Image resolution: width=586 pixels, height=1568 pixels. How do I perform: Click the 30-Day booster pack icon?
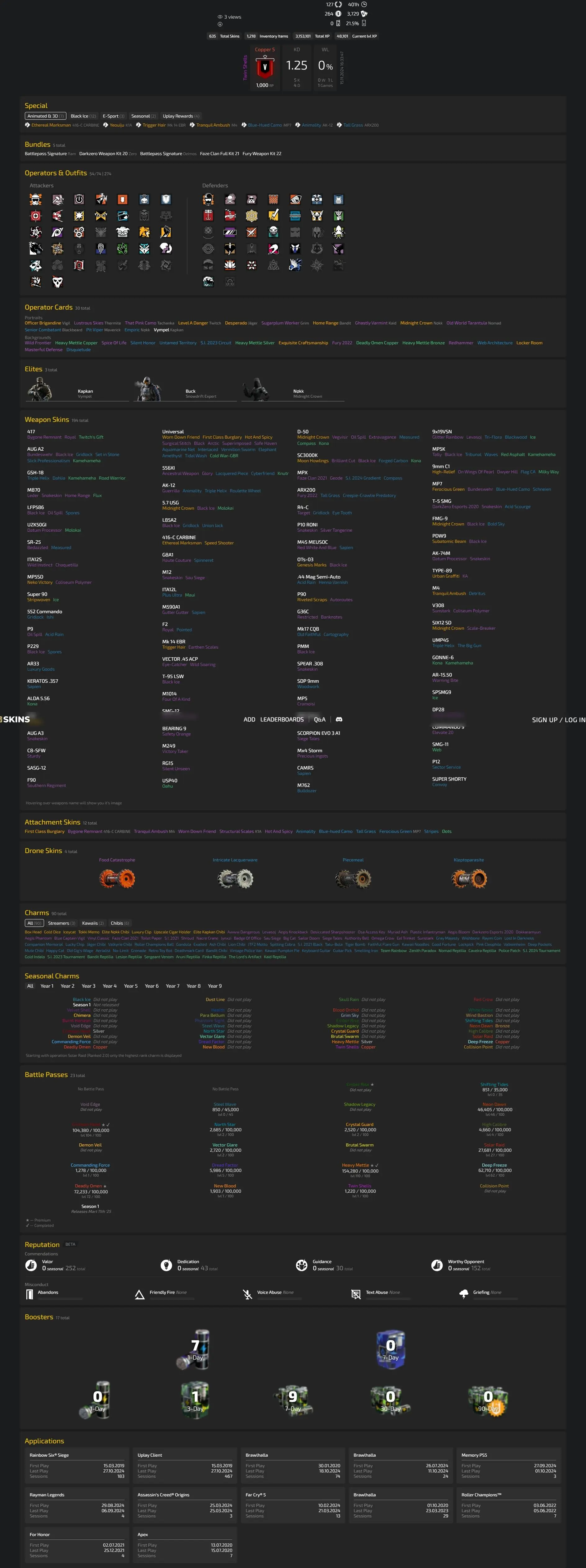pos(390,1400)
